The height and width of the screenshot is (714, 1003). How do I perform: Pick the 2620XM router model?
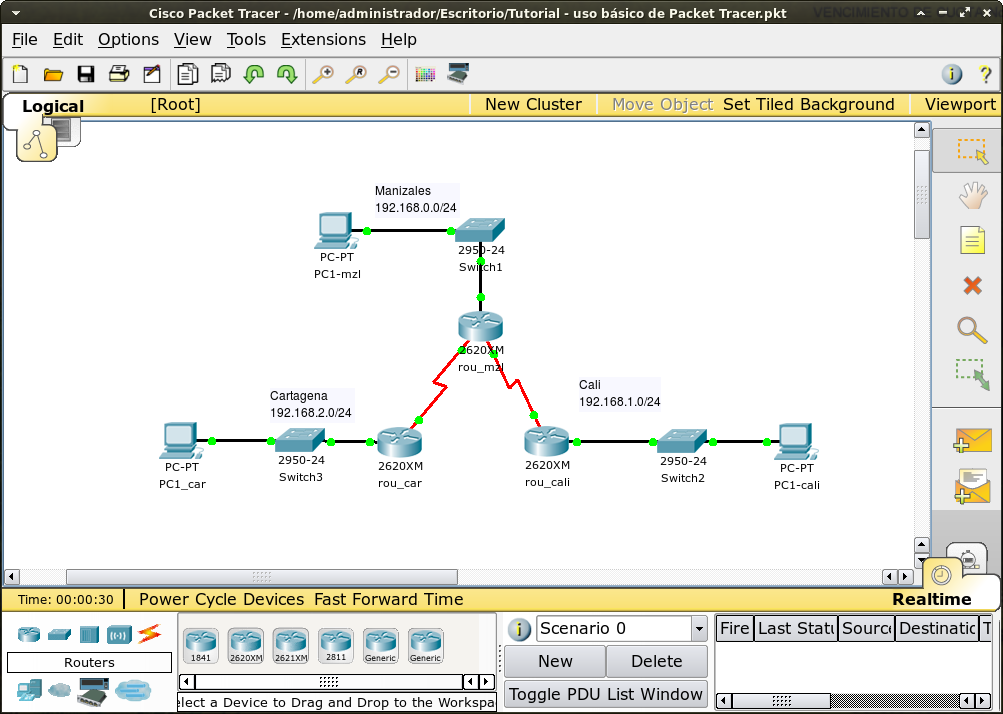coord(246,645)
